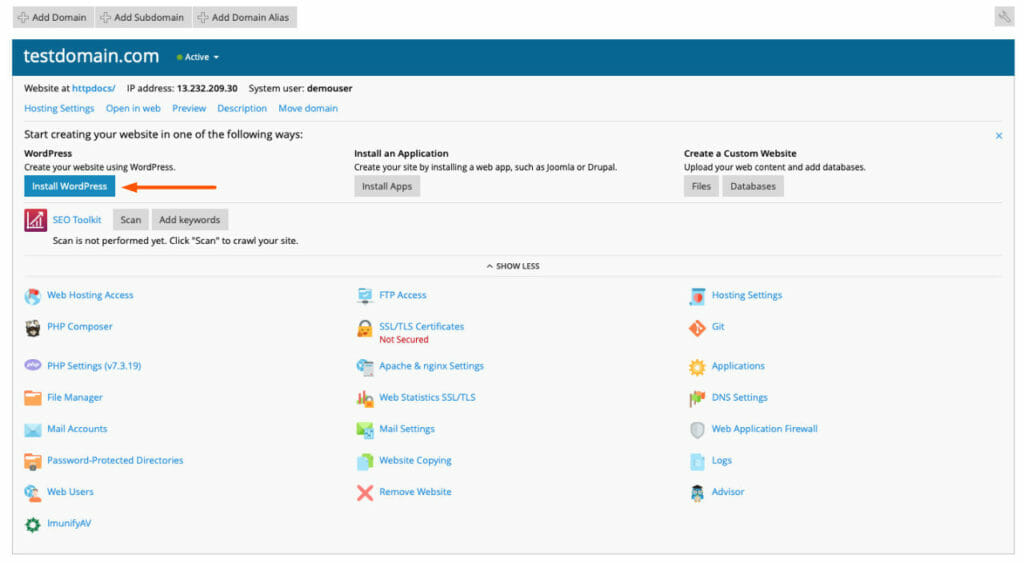Click the PHP Settings icon

33,365
